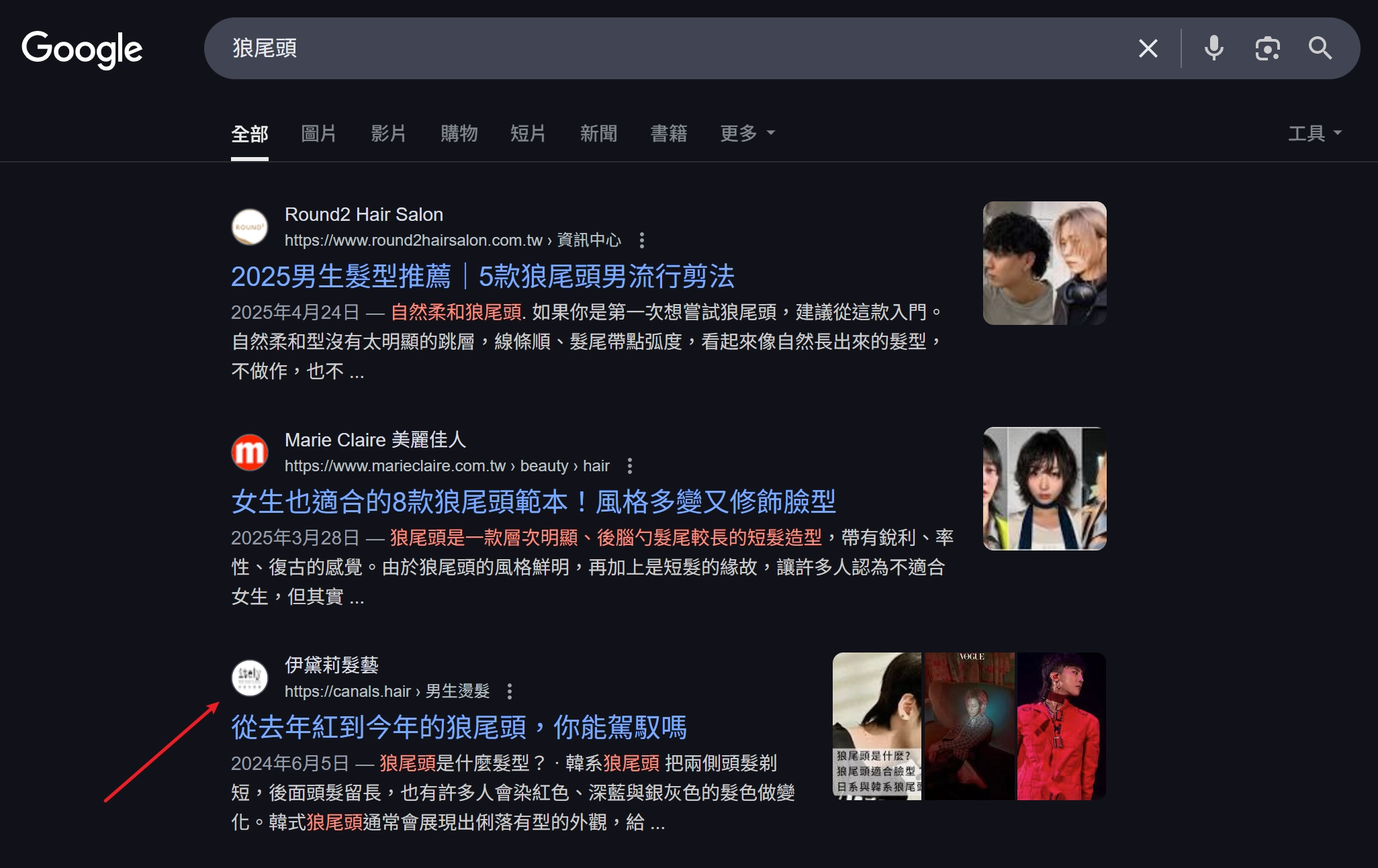The image size is (1378, 868).
Task: Switch to the 影片 tab
Action: tap(389, 134)
